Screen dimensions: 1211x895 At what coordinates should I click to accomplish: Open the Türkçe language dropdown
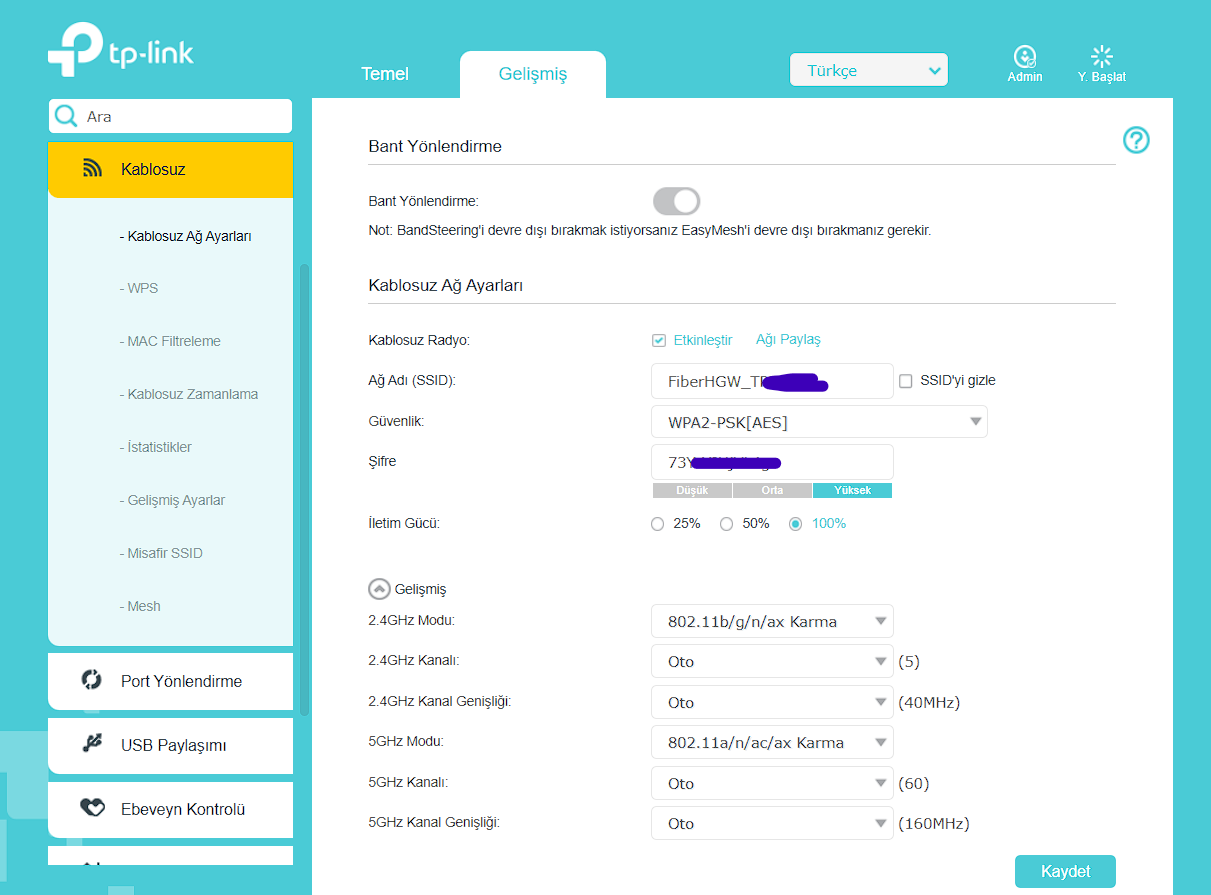[x=869, y=70]
